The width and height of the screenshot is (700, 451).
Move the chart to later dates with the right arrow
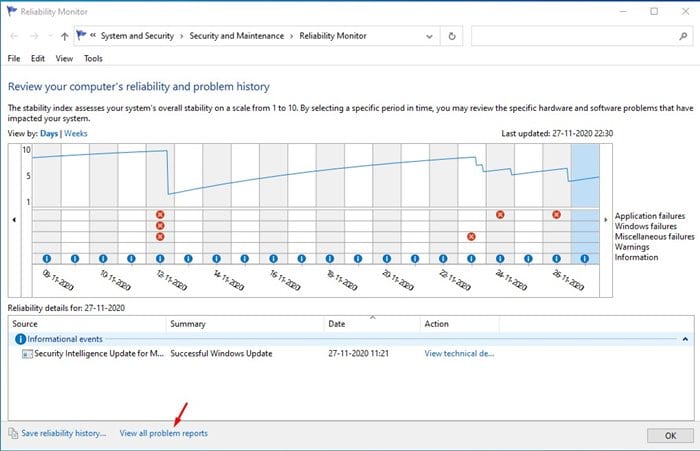606,220
